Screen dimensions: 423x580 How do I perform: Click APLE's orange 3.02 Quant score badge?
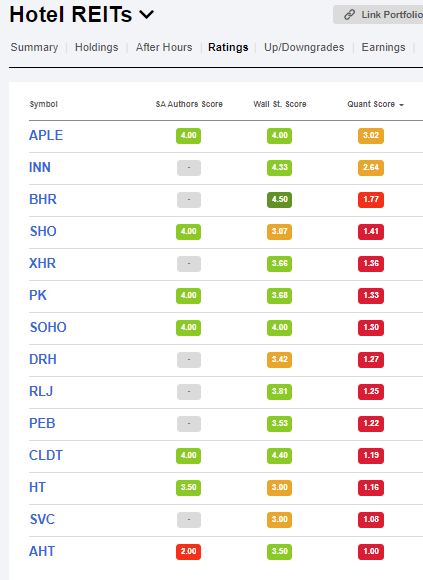pos(371,135)
